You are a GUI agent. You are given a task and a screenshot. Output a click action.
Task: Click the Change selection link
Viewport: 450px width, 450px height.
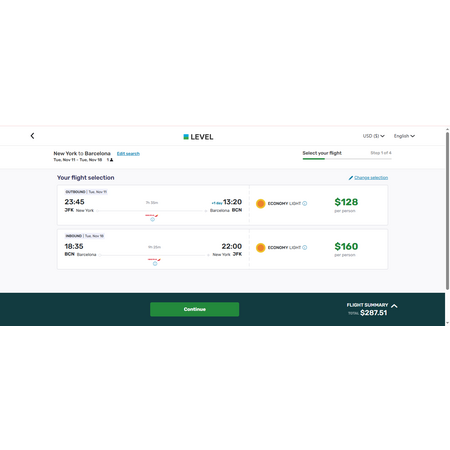click(x=371, y=178)
